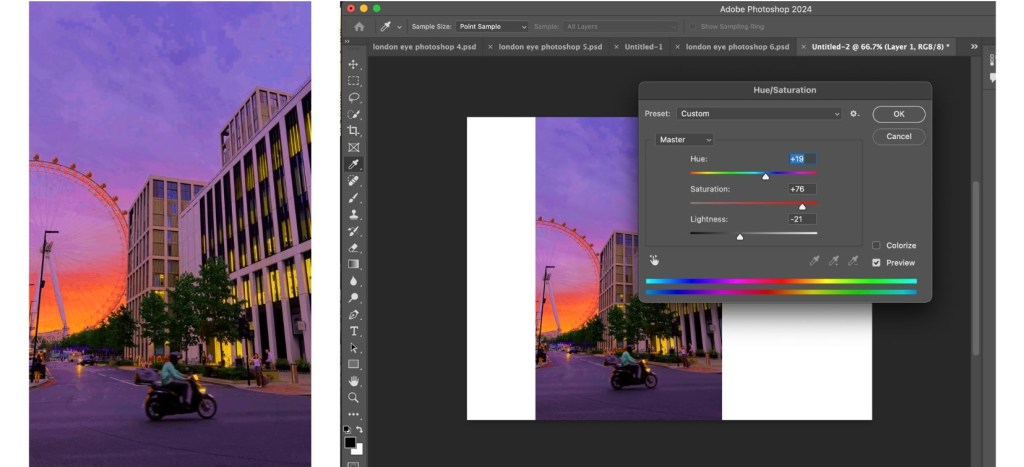This screenshot has width=1024, height=467.
Task: Select the Gradient tool
Action: [x=353, y=265]
